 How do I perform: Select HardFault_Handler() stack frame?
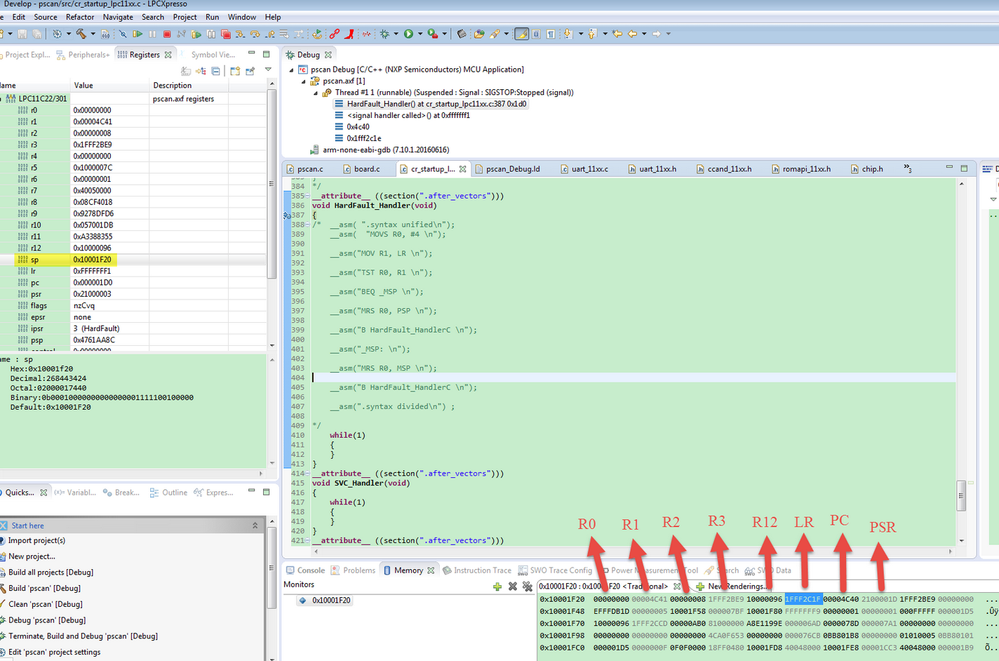[430, 104]
